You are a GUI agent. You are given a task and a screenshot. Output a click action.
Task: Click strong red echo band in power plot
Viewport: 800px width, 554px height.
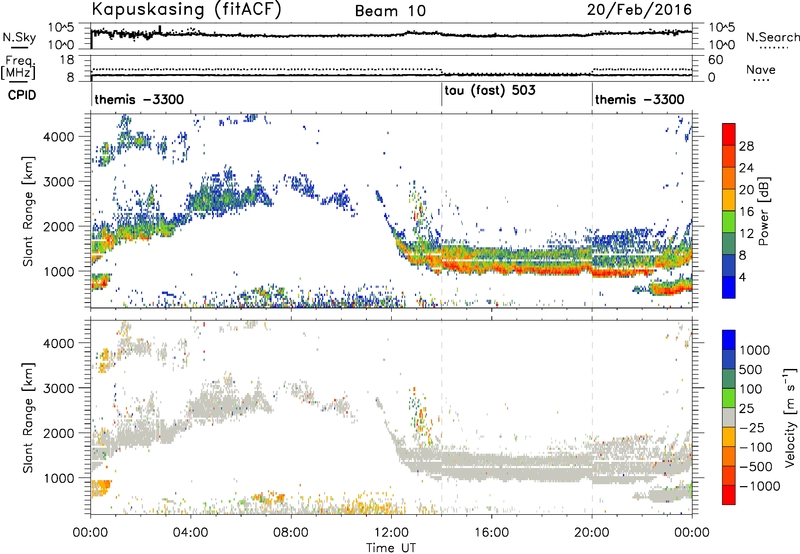tap(515, 269)
